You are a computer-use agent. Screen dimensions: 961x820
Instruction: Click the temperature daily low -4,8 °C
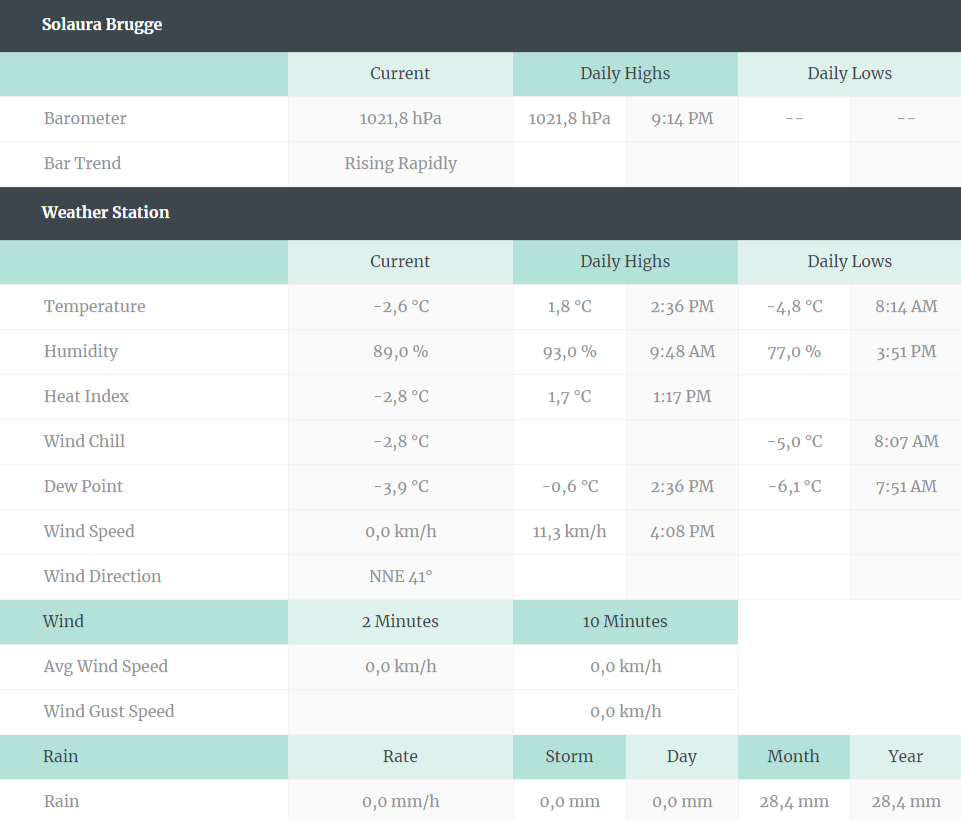click(x=794, y=306)
